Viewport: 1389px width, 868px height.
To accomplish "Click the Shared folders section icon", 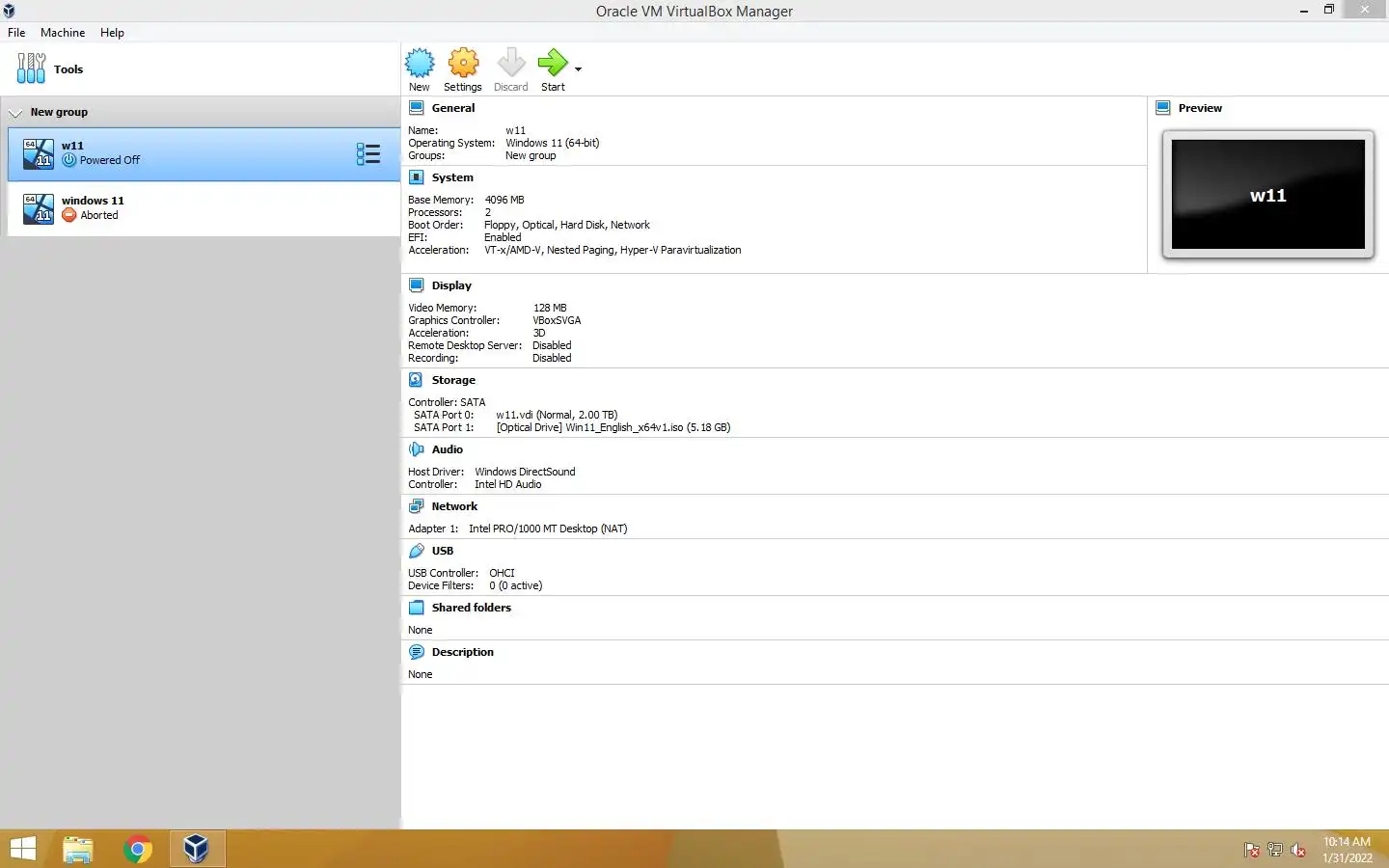I will point(417,608).
